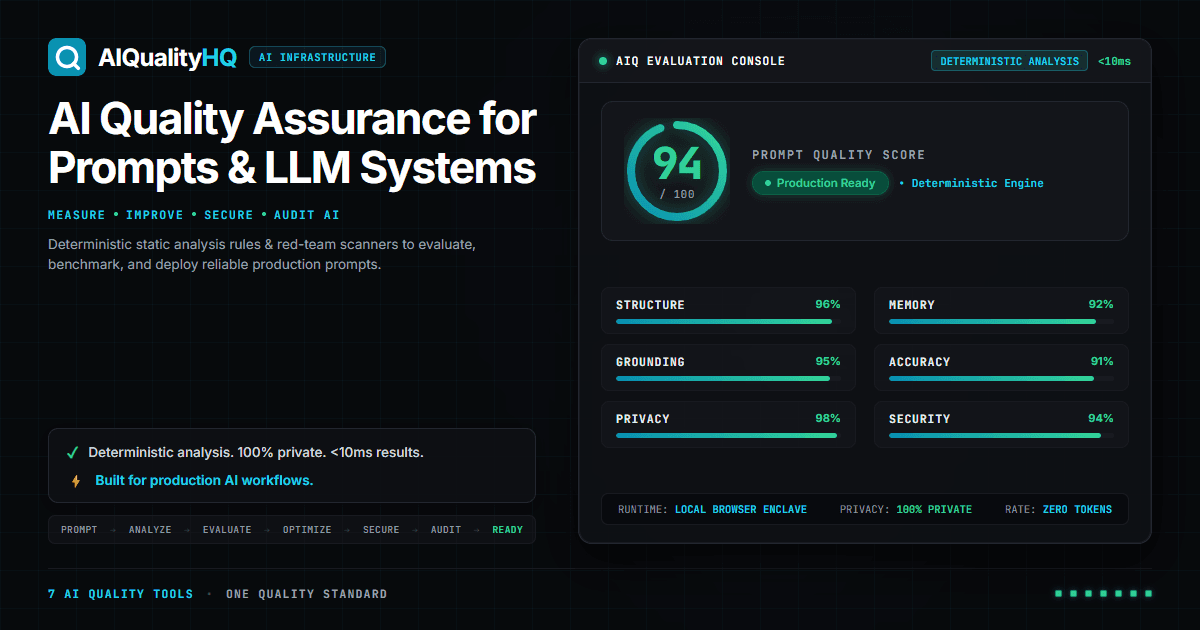Click the AIQualityHQ magnifier logo icon
1200x630 pixels.
pyautogui.click(x=67, y=57)
